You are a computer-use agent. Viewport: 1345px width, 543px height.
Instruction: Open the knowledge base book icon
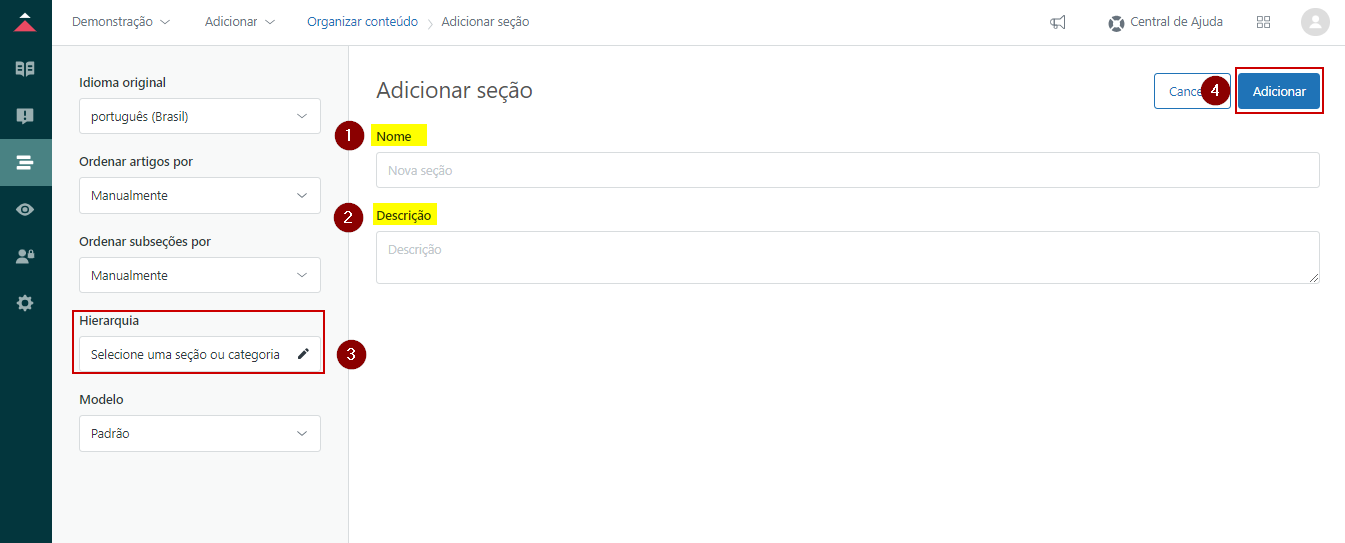26,69
